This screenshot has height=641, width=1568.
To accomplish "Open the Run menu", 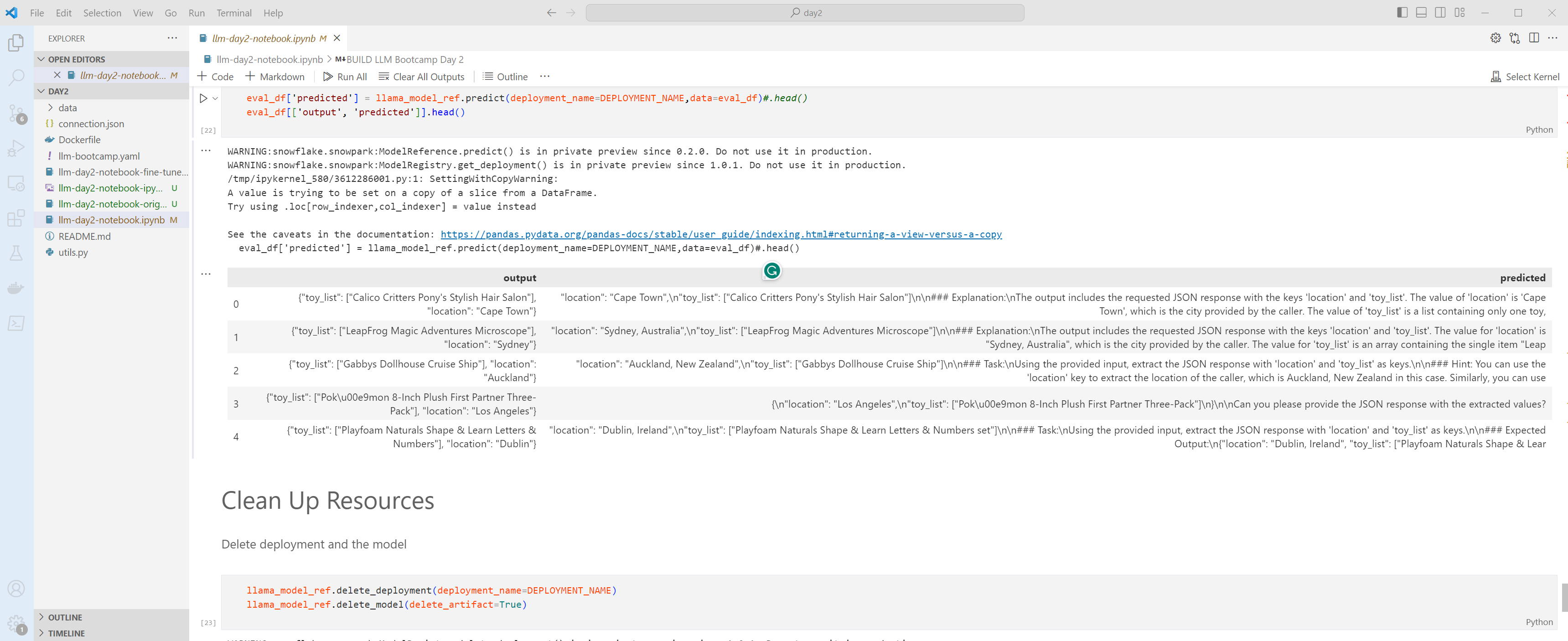I will pos(196,13).
